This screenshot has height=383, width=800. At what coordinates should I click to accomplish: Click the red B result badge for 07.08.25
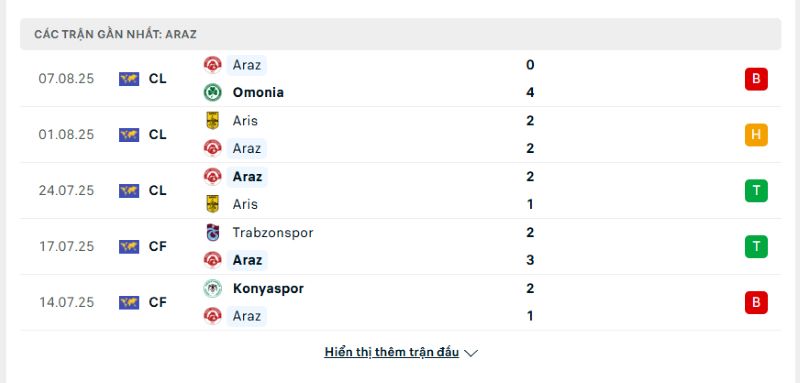pos(756,79)
